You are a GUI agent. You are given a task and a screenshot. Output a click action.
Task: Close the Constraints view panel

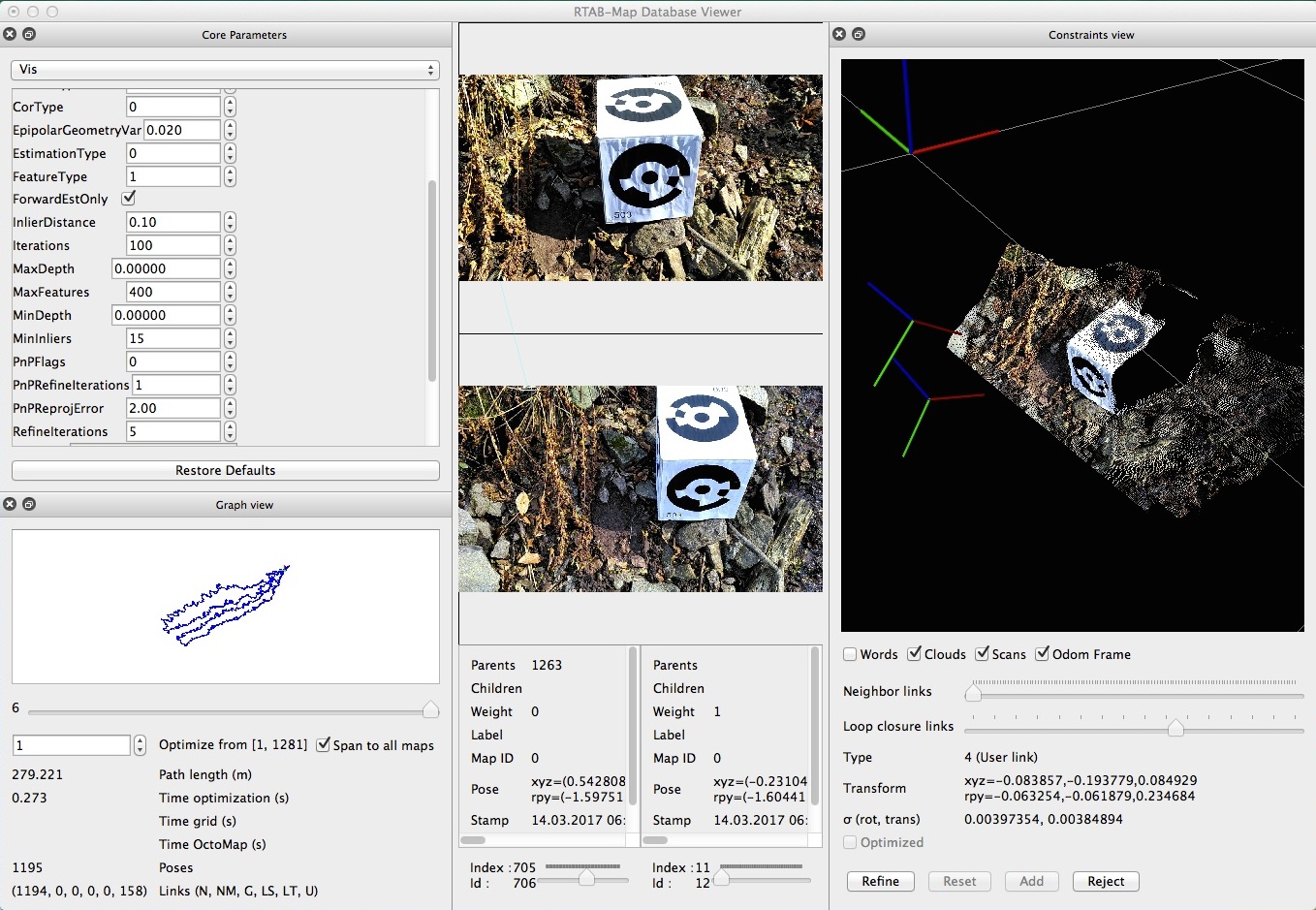[x=839, y=34]
